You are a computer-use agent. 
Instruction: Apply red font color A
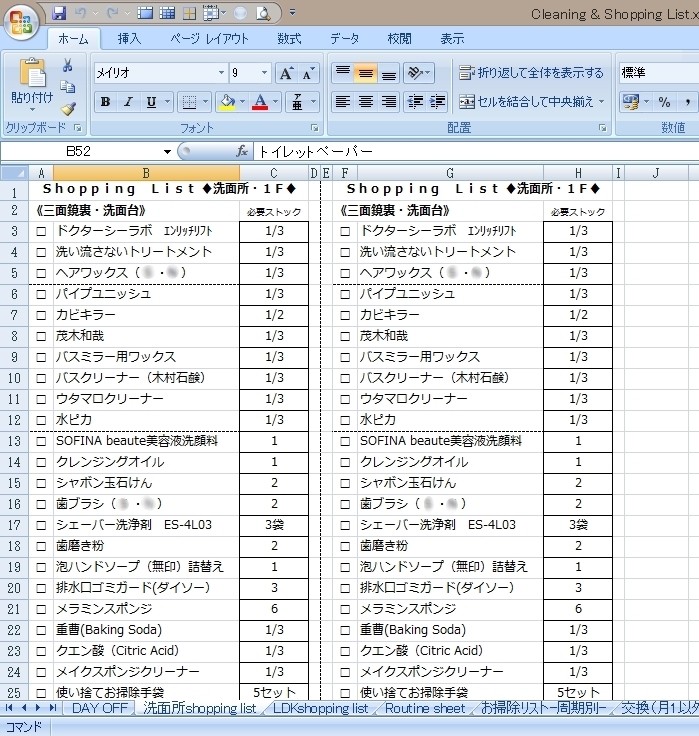260,102
